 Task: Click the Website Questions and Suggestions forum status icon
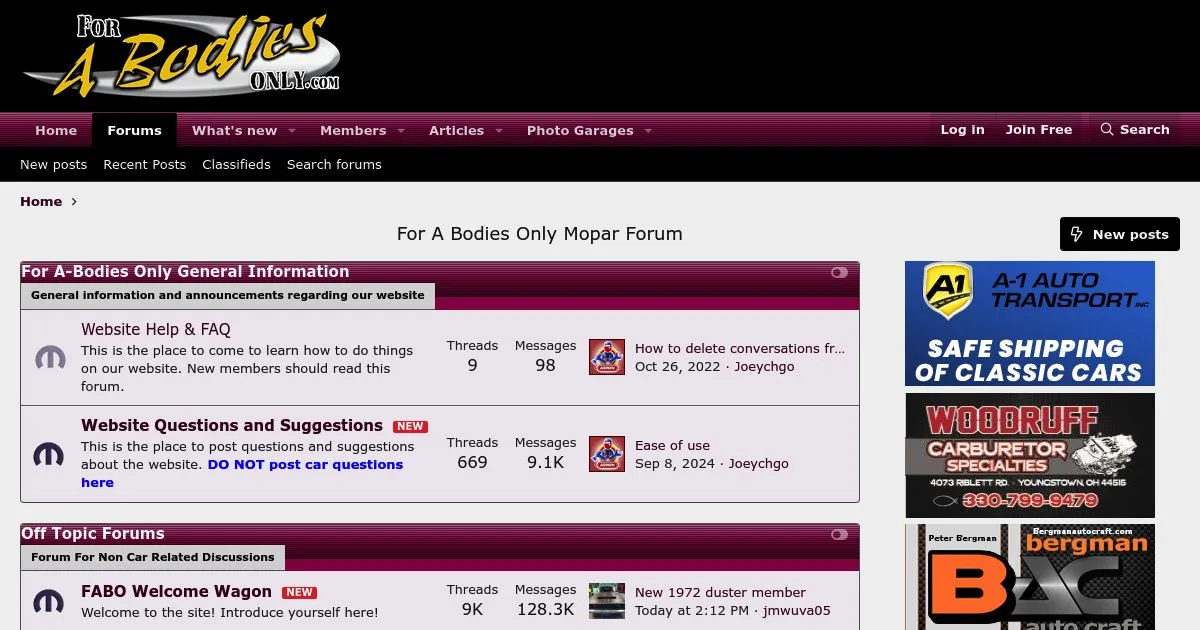click(x=50, y=454)
